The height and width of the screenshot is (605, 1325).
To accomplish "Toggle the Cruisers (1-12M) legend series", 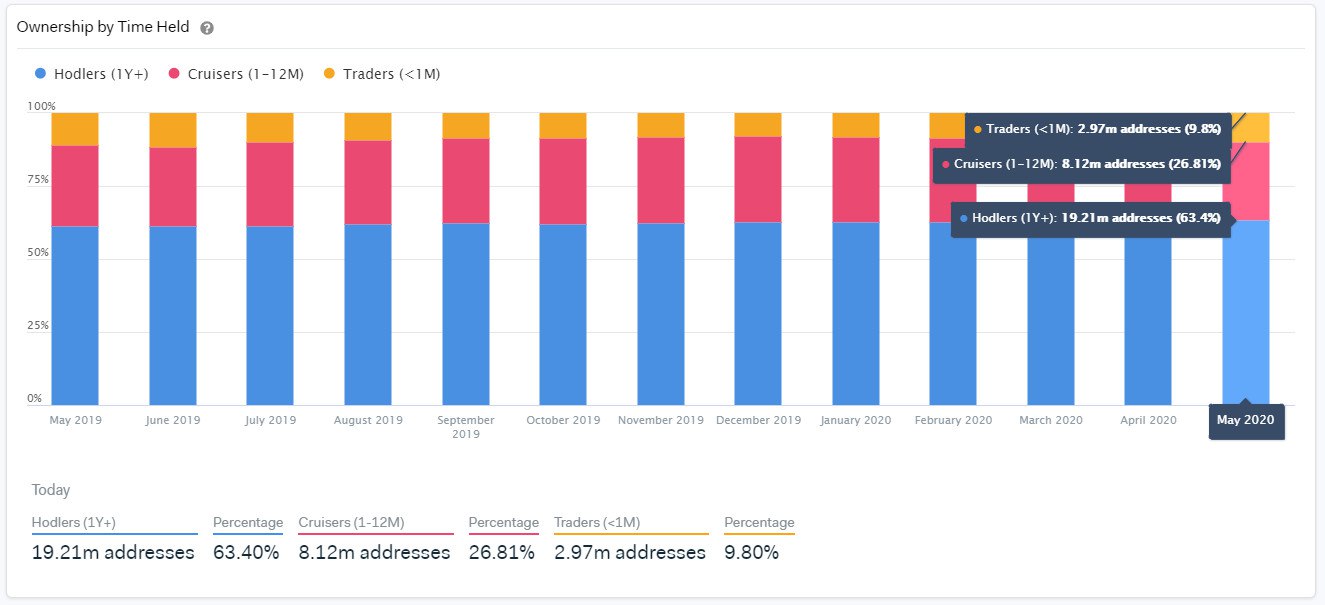I will (236, 74).
